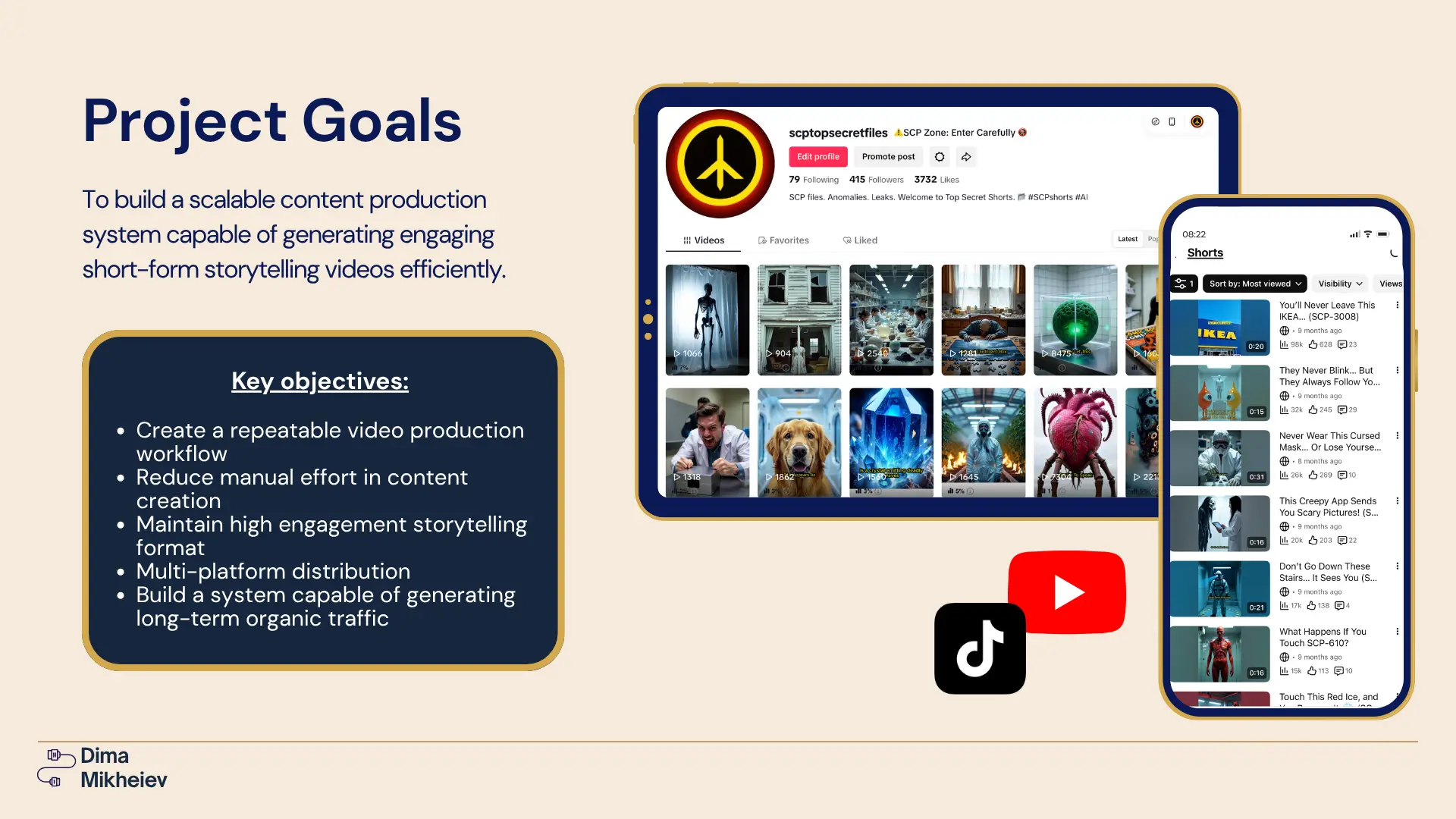The image size is (1456, 819).
Task: Click the Shorts heading tab
Action: click(1205, 253)
